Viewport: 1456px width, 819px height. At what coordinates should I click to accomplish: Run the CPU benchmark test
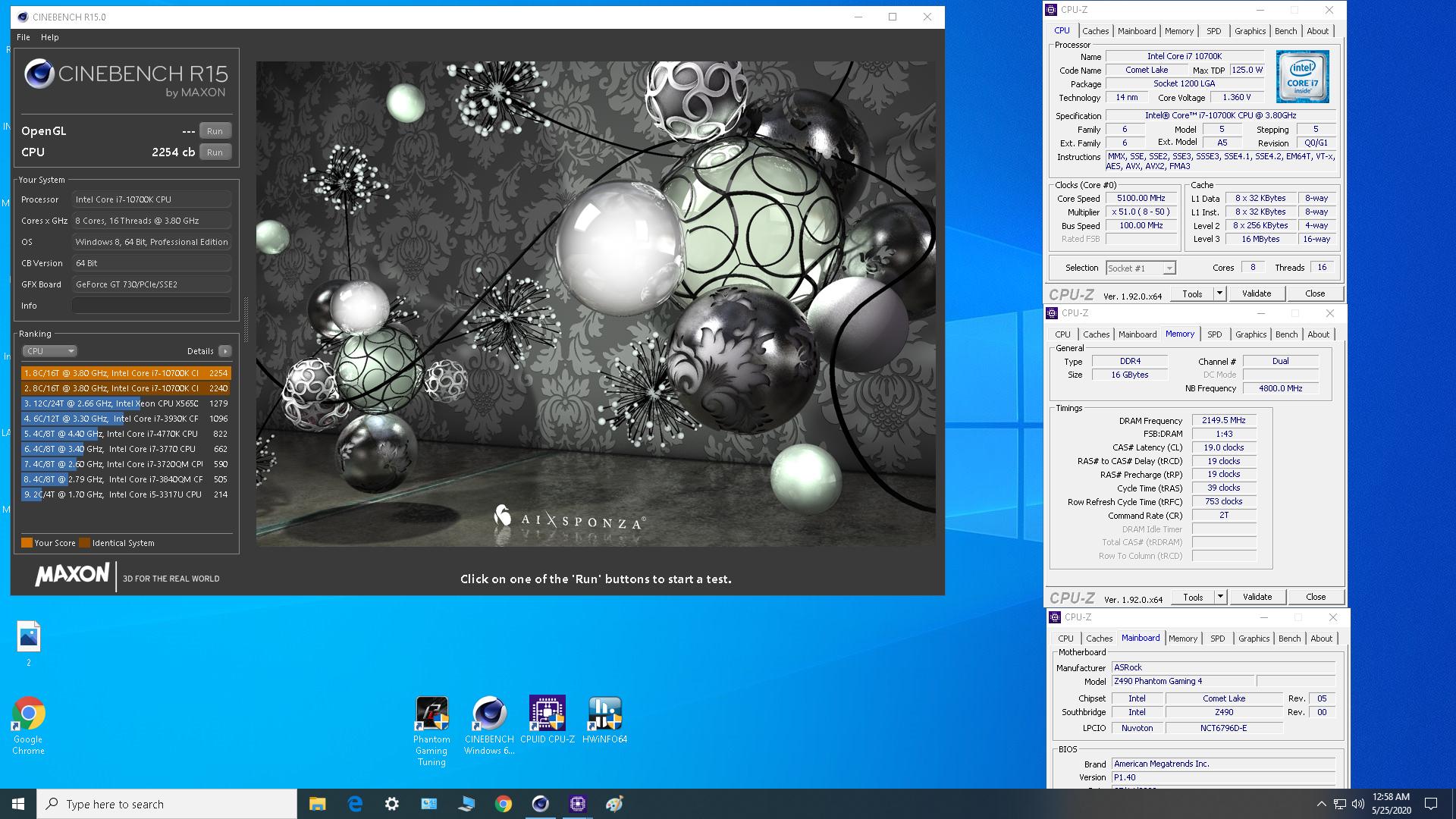(x=215, y=152)
